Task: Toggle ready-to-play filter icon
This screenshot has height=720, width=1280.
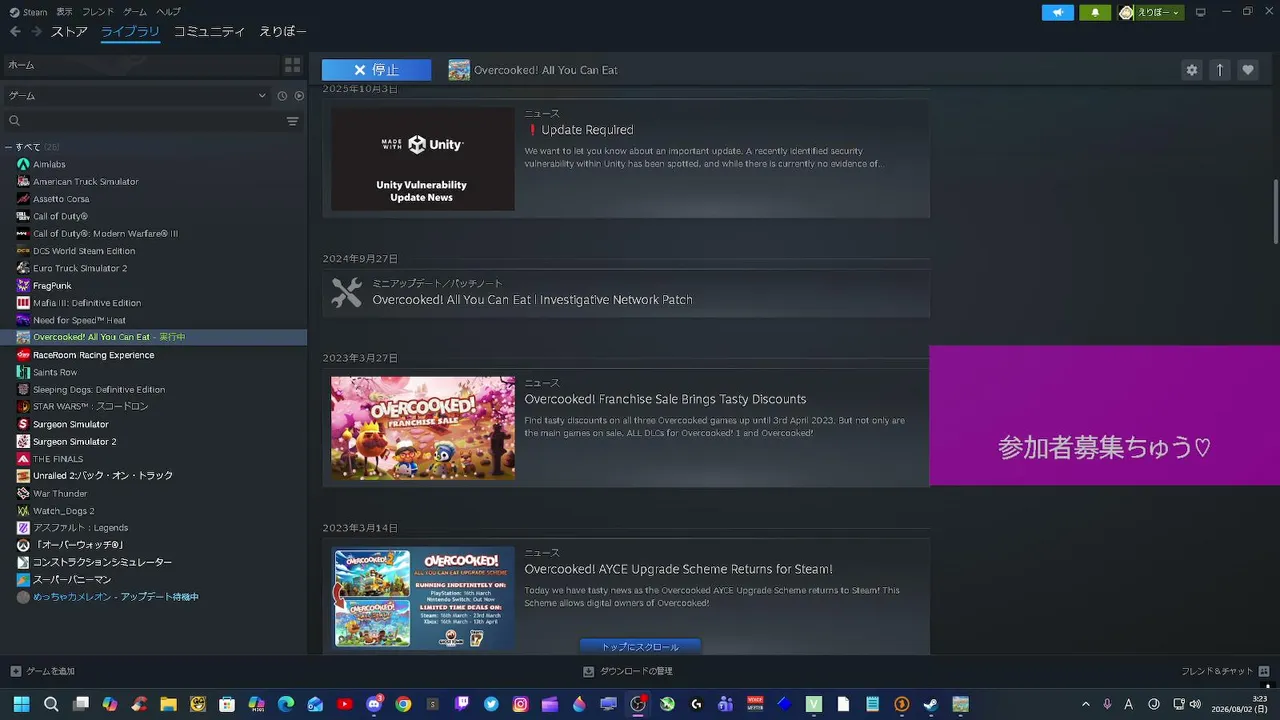Action: 298,96
